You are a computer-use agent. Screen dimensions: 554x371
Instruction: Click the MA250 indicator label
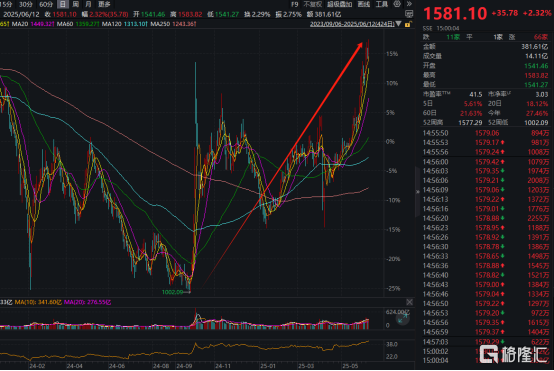pyautogui.click(x=173, y=24)
